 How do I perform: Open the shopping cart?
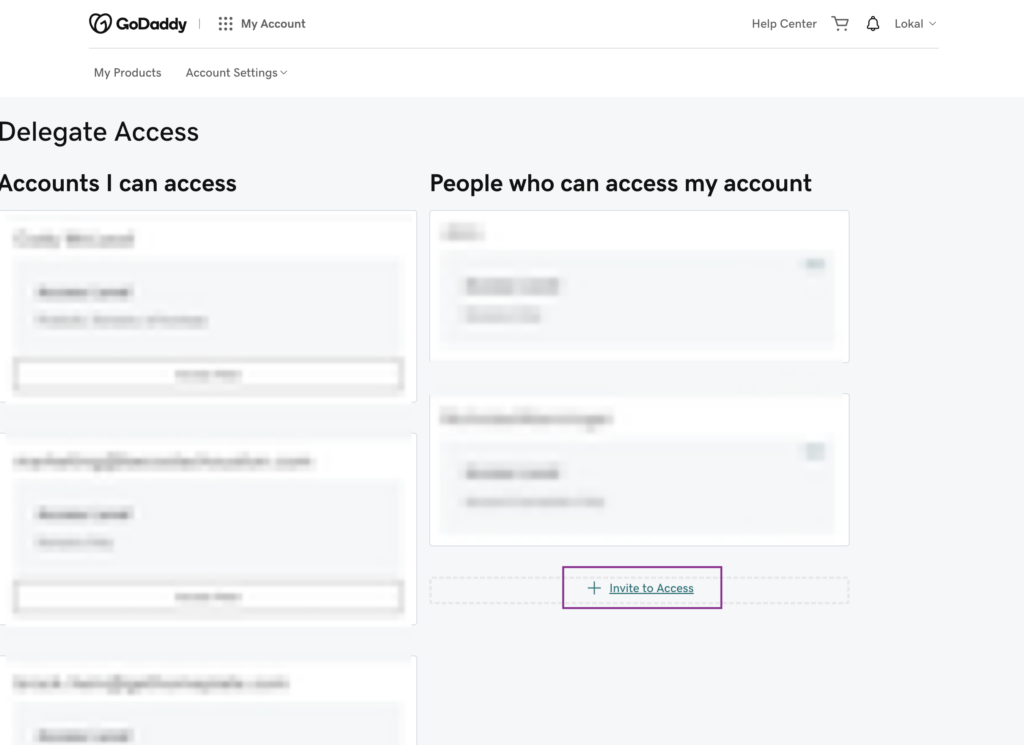(840, 24)
